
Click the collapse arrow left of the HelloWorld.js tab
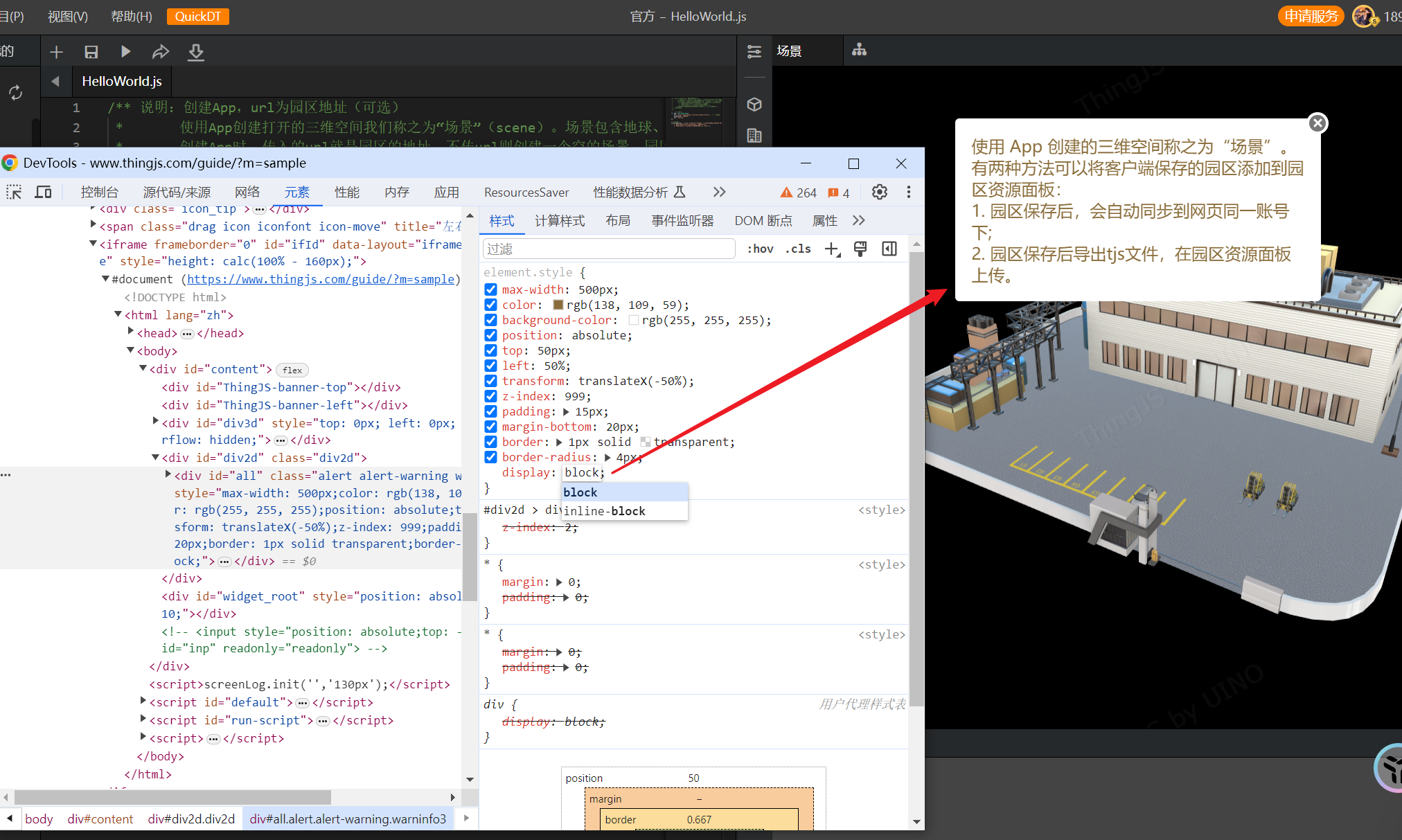(55, 81)
